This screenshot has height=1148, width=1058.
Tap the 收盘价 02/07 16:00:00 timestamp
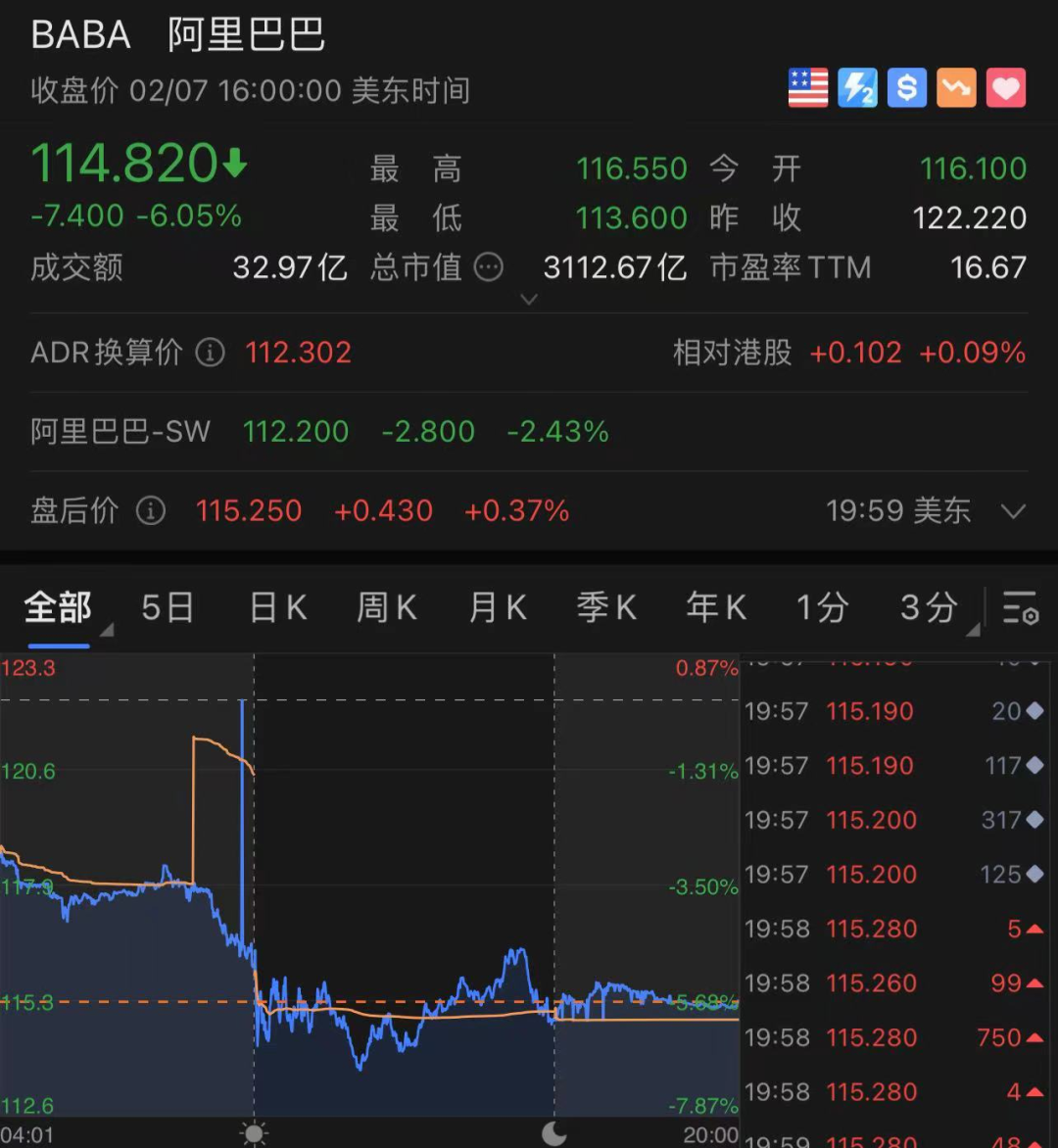(251, 91)
